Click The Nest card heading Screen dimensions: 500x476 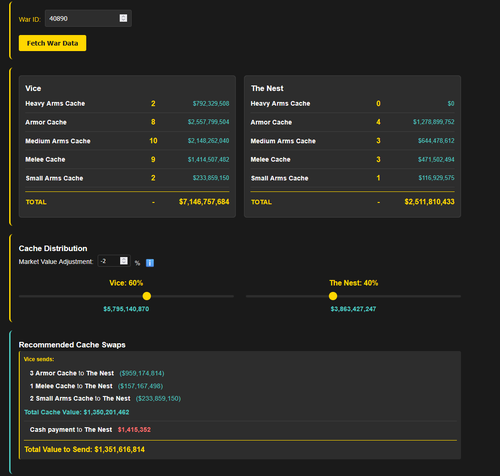267,88
